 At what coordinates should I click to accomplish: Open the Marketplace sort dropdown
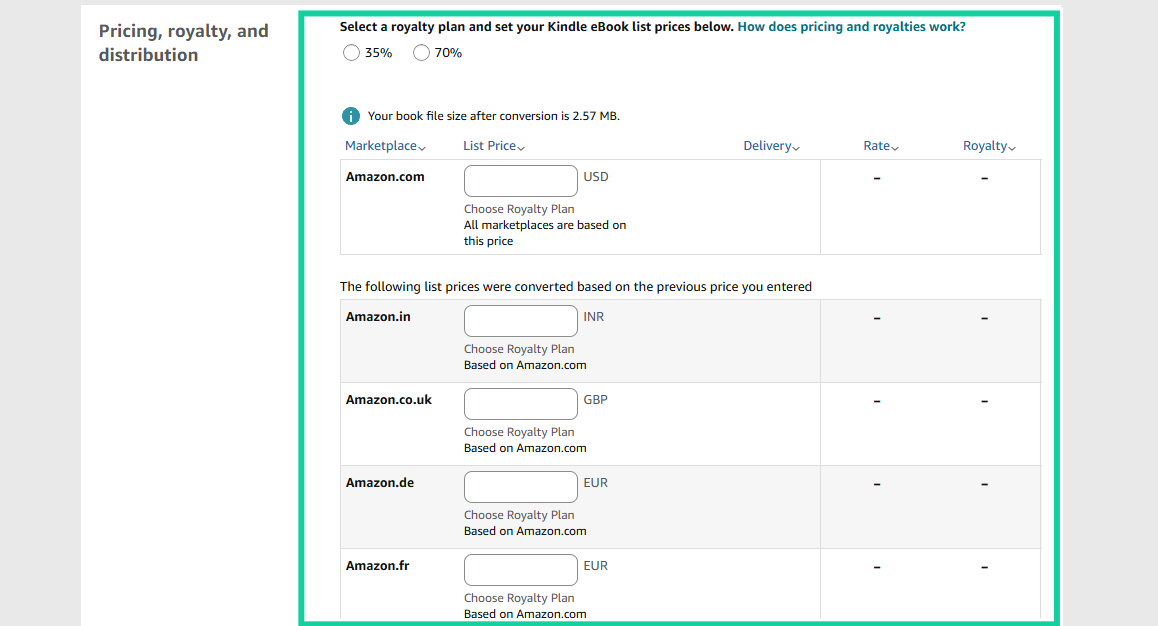[x=385, y=145]
